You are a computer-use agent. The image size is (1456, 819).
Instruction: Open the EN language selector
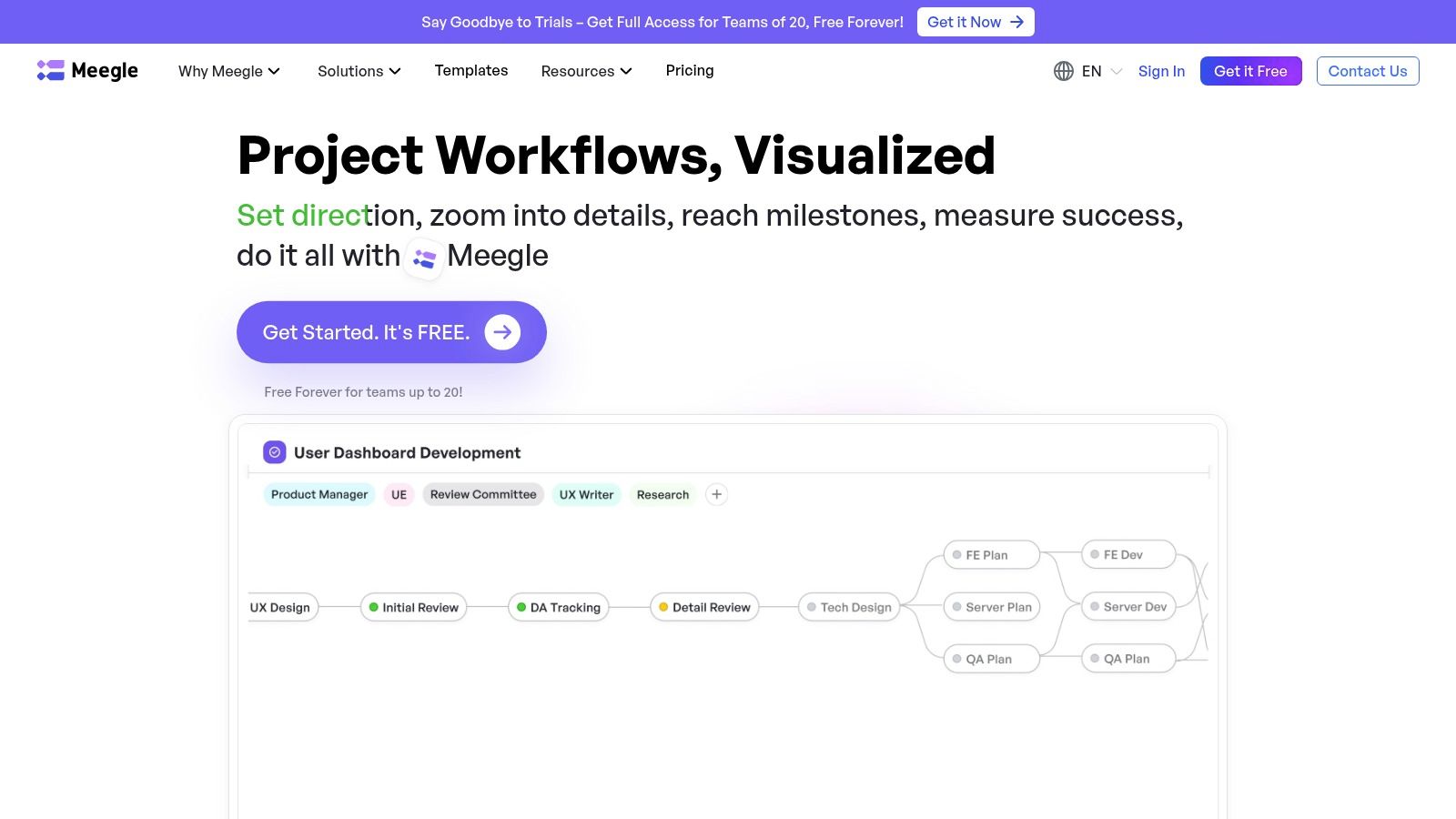(1088, 71)
